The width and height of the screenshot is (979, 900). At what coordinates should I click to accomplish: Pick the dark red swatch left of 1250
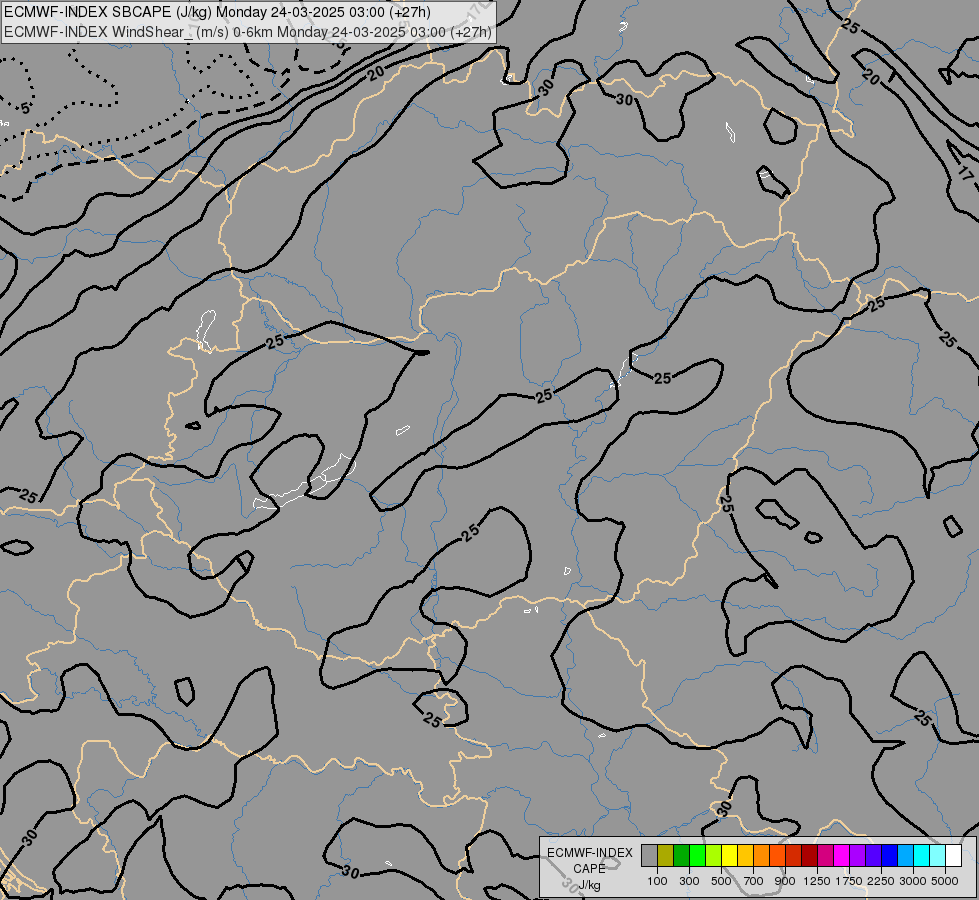click(x=810, y=856)
